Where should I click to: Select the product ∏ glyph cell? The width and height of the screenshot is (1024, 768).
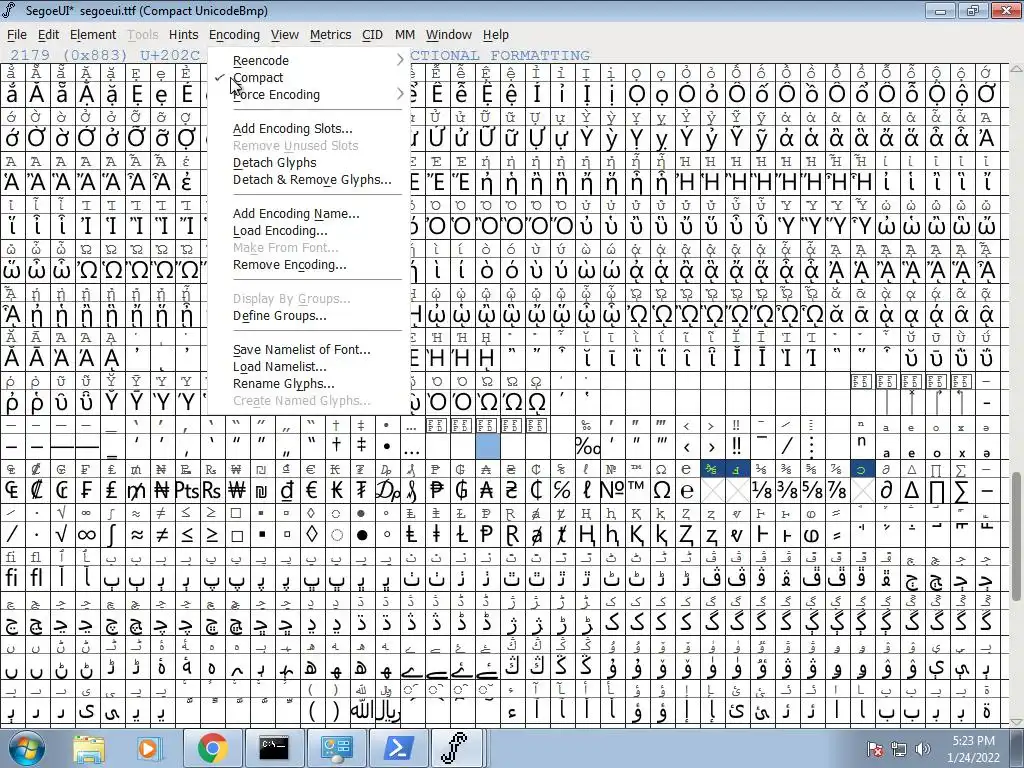[936, 490]
